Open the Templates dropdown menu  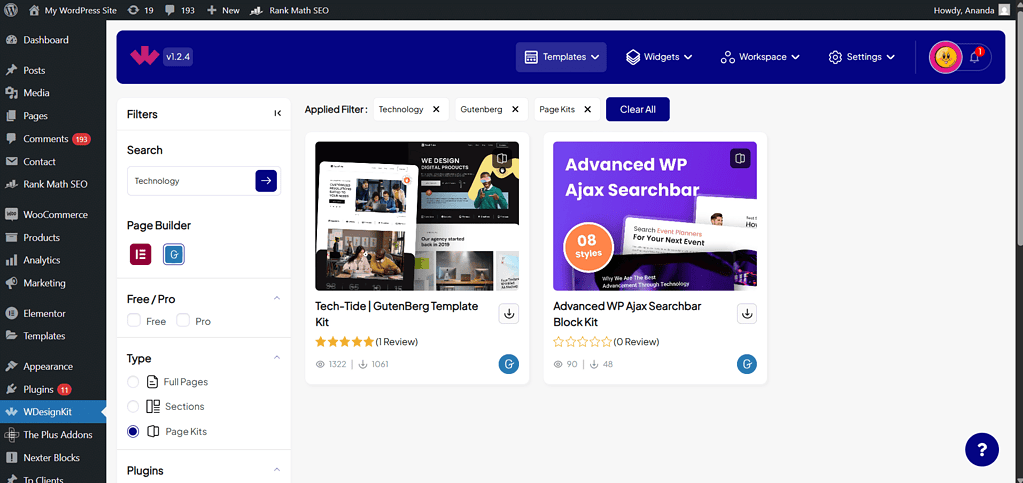pos(561,57)
